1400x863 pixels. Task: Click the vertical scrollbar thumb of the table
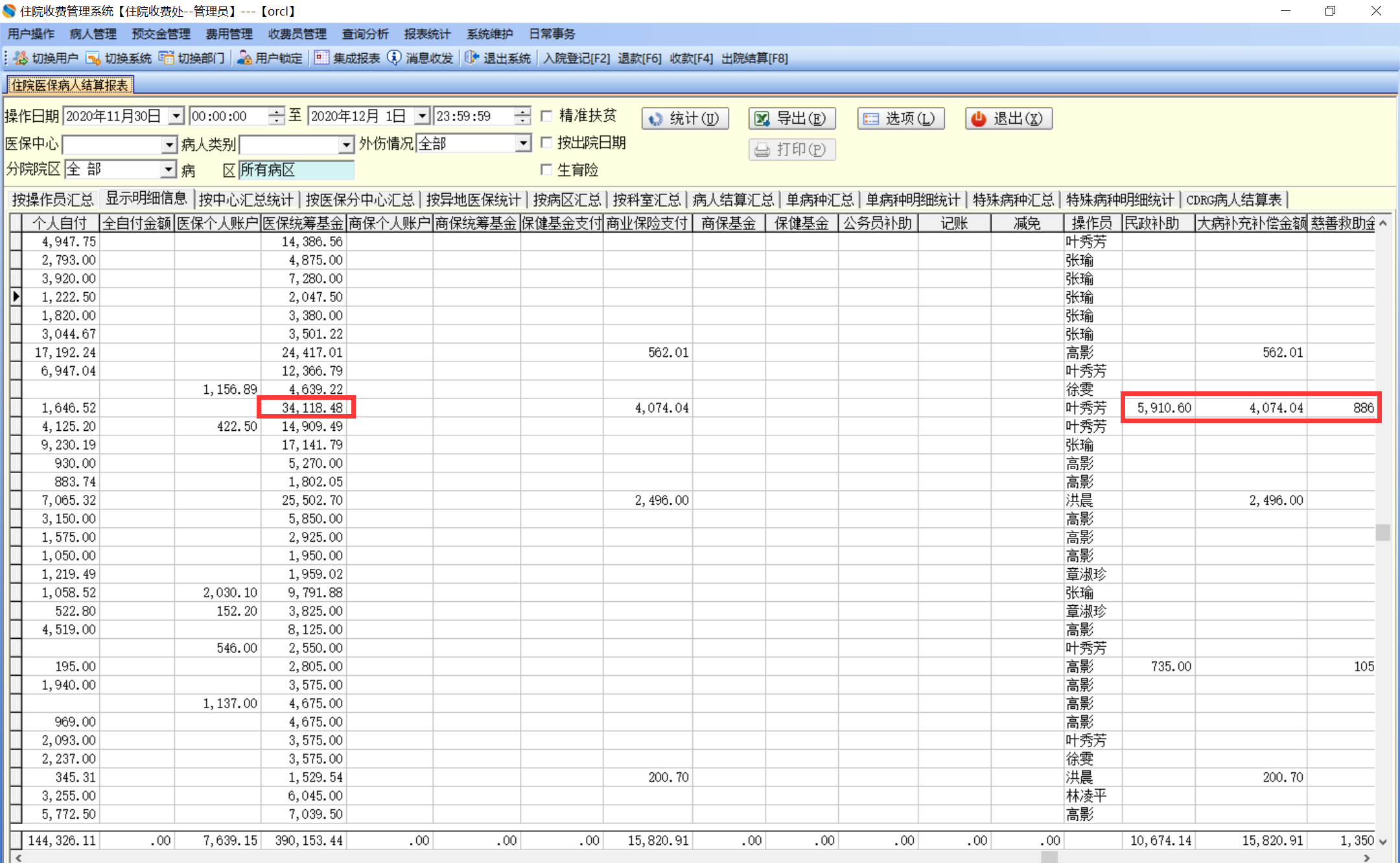pos(1382,532)
